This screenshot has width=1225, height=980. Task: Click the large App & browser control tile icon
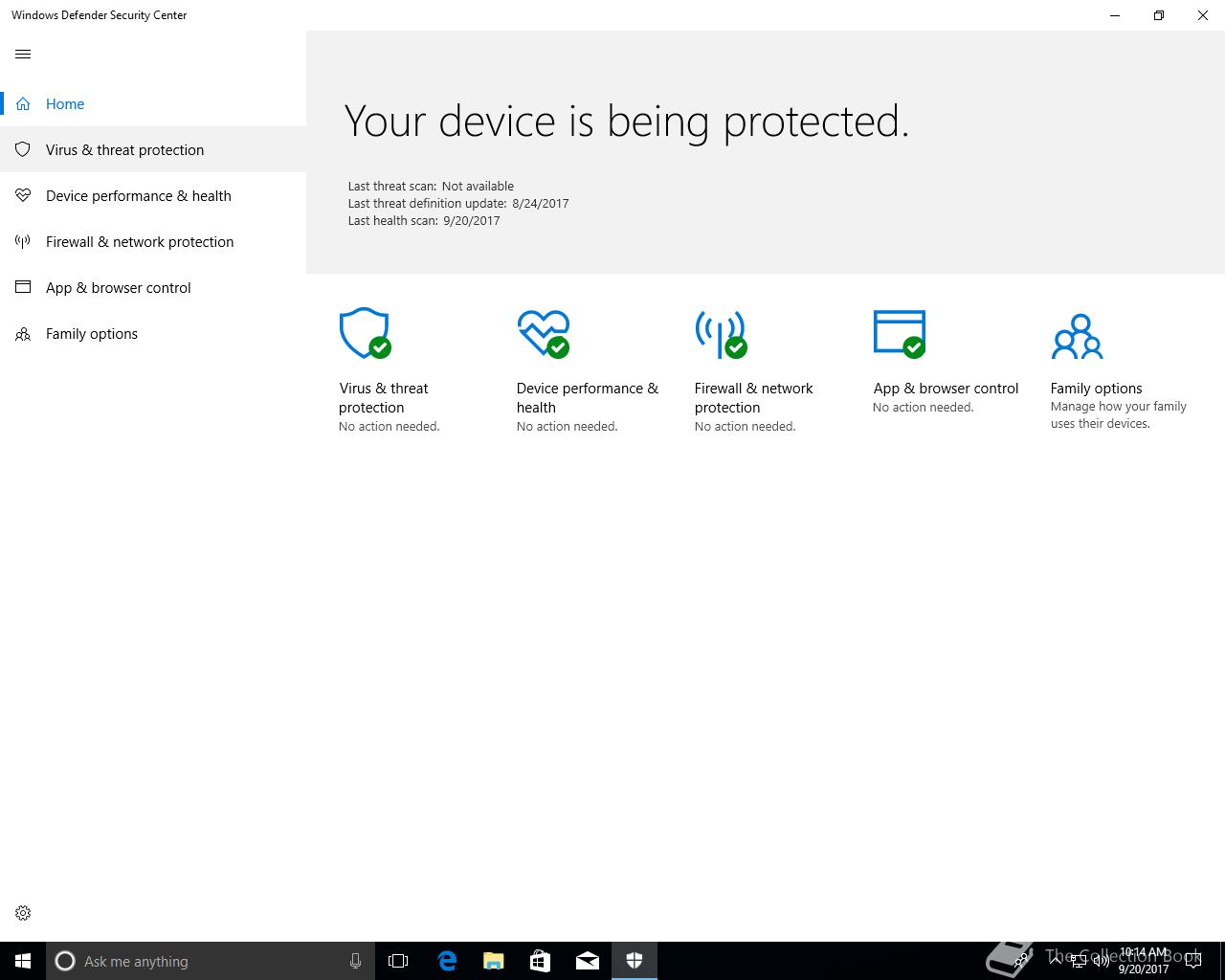(x=900, y=333)
